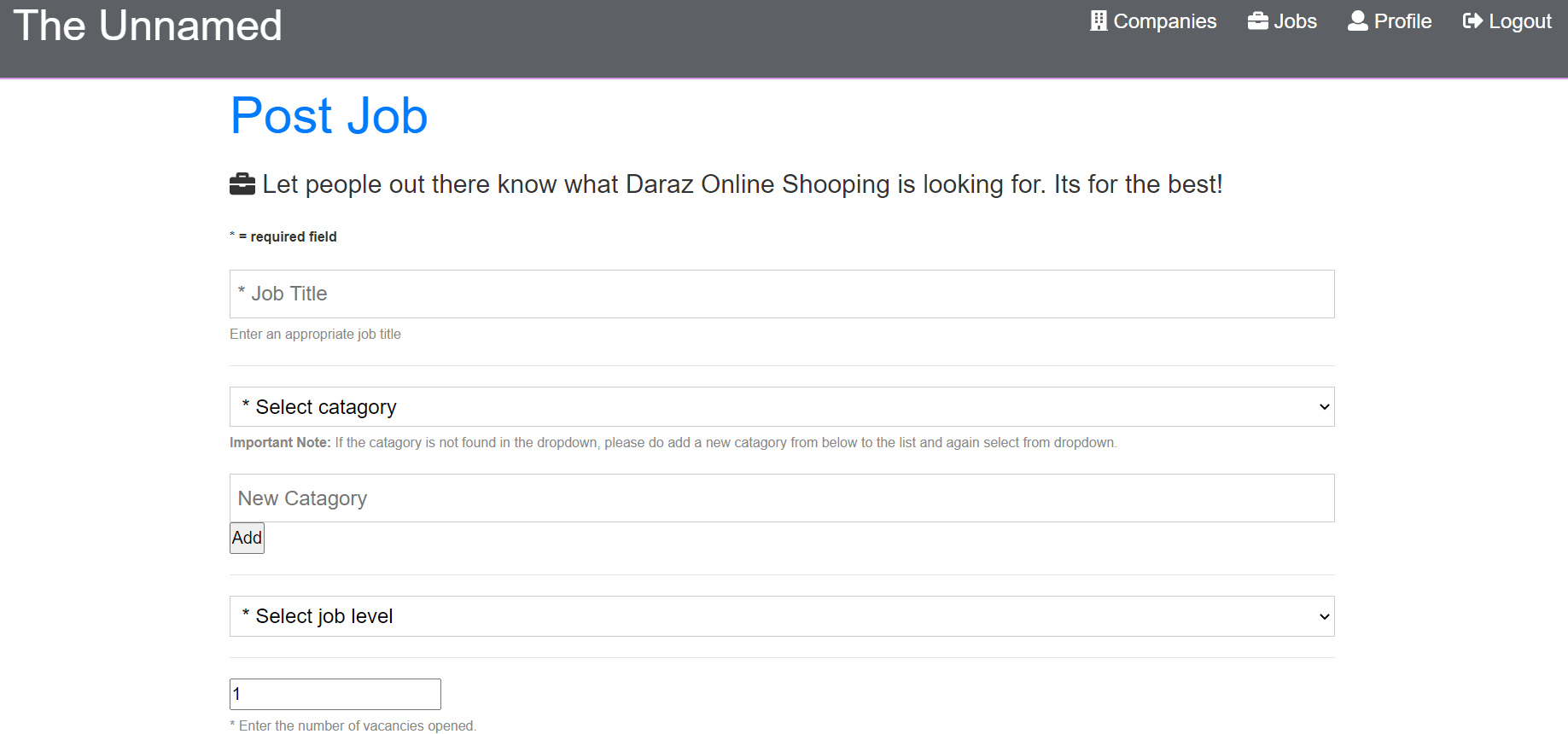Focus the New Catagory text field

click(782, 498)
